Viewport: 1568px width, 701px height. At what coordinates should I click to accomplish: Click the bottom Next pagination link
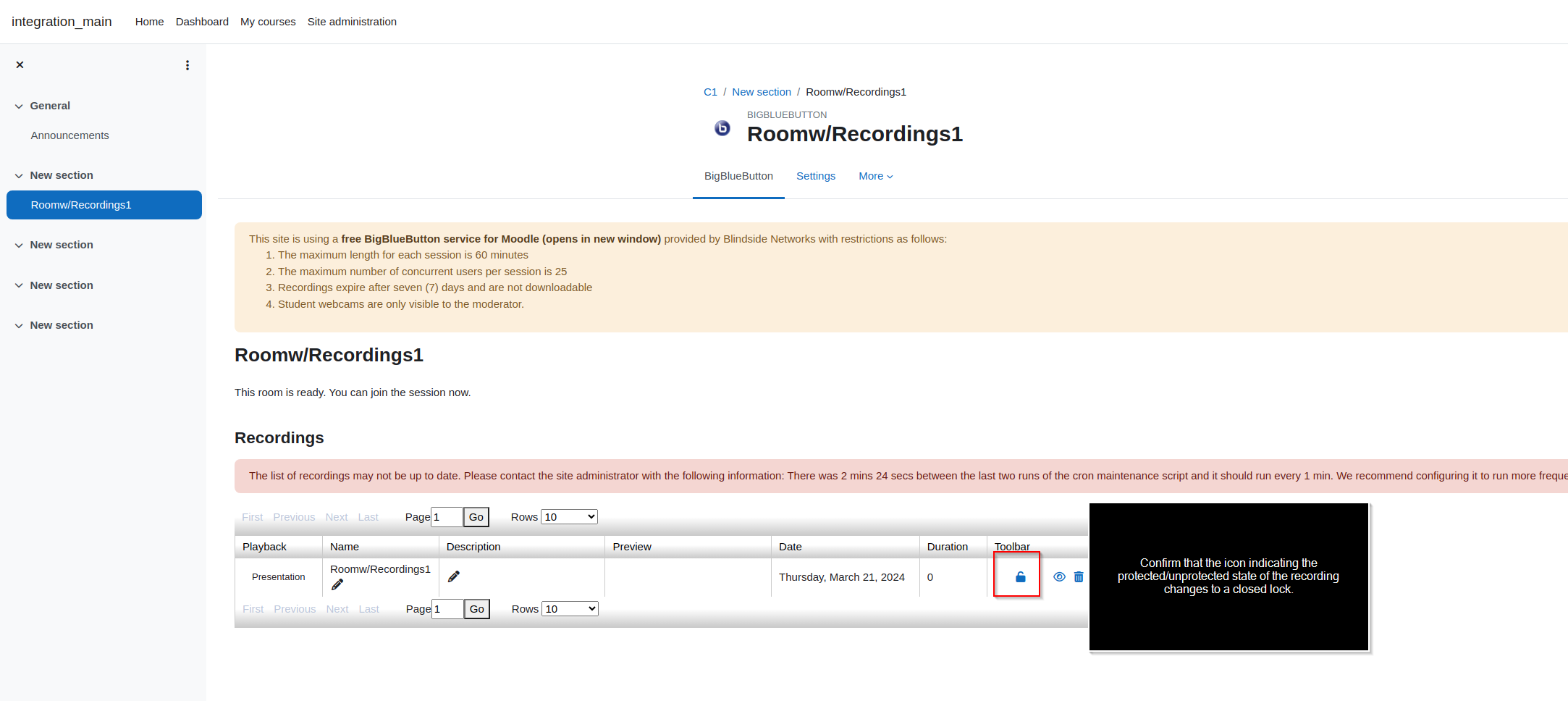(337, 609)
